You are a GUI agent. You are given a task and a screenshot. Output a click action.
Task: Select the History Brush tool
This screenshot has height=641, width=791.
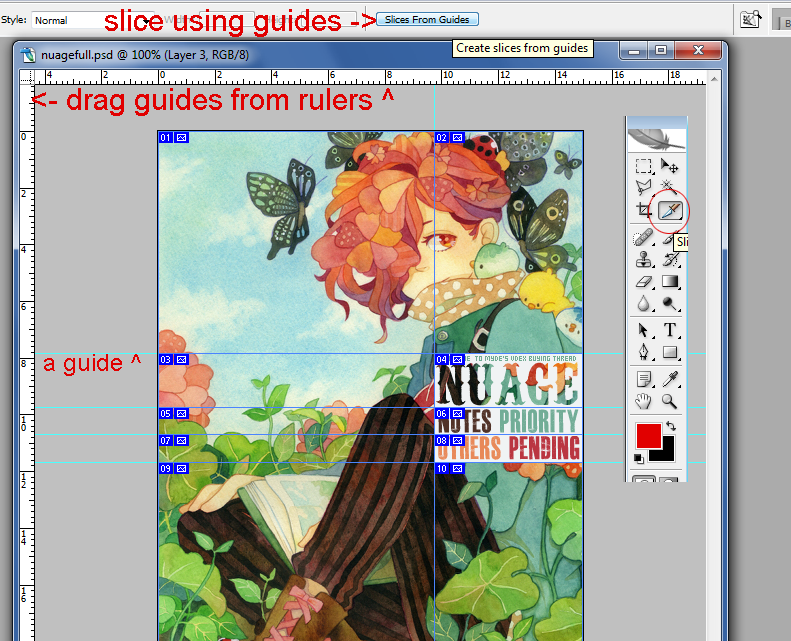[670, 260]
